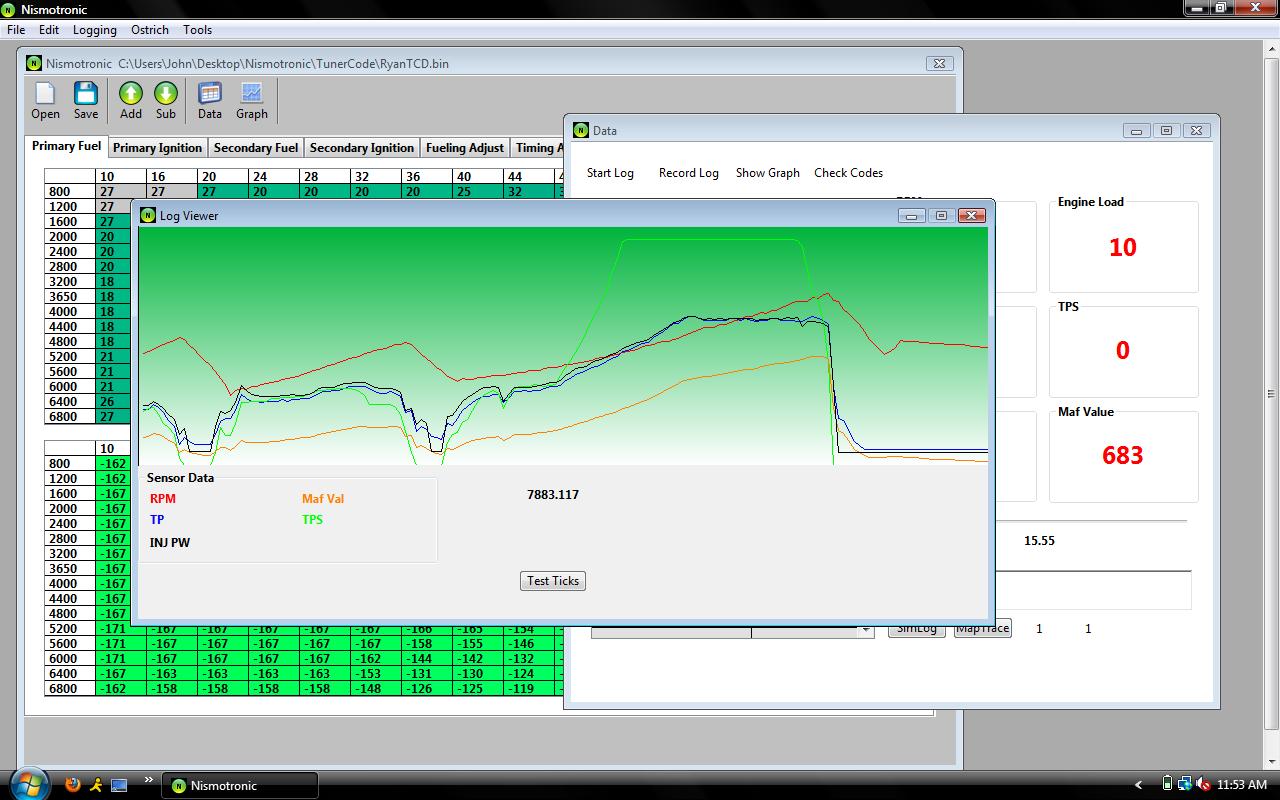Expand quick launch overflow chevron
Image resolution: width=1280 pixels, height=800 pixels.
[x=149, y=780]
